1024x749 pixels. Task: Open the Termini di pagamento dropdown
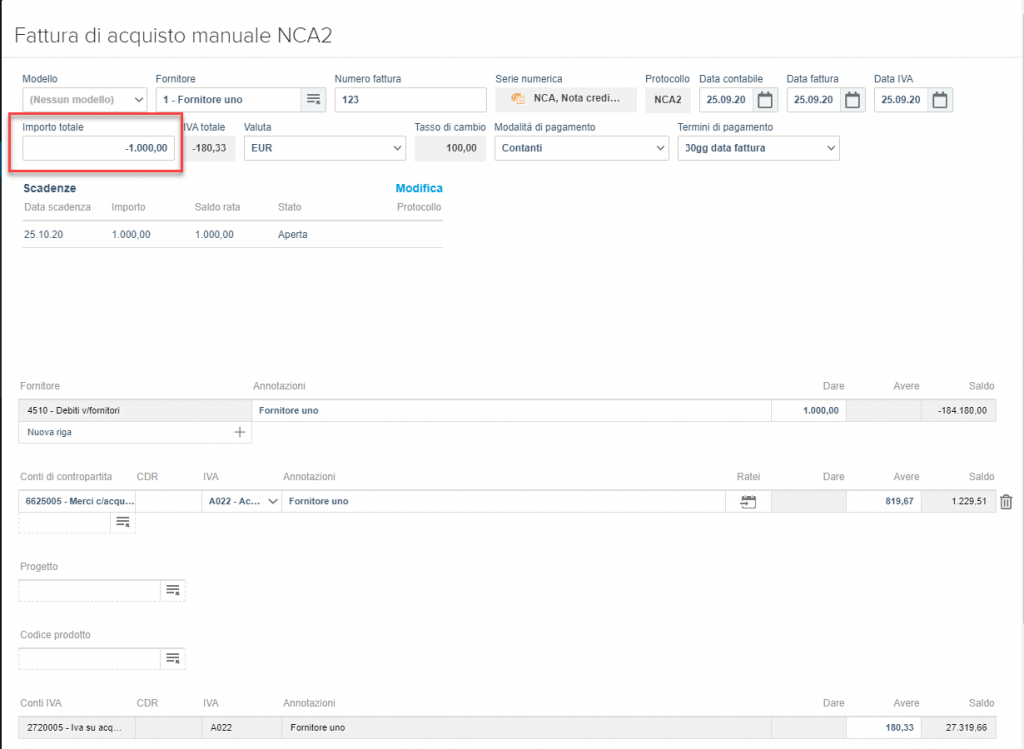coord(830,148)
